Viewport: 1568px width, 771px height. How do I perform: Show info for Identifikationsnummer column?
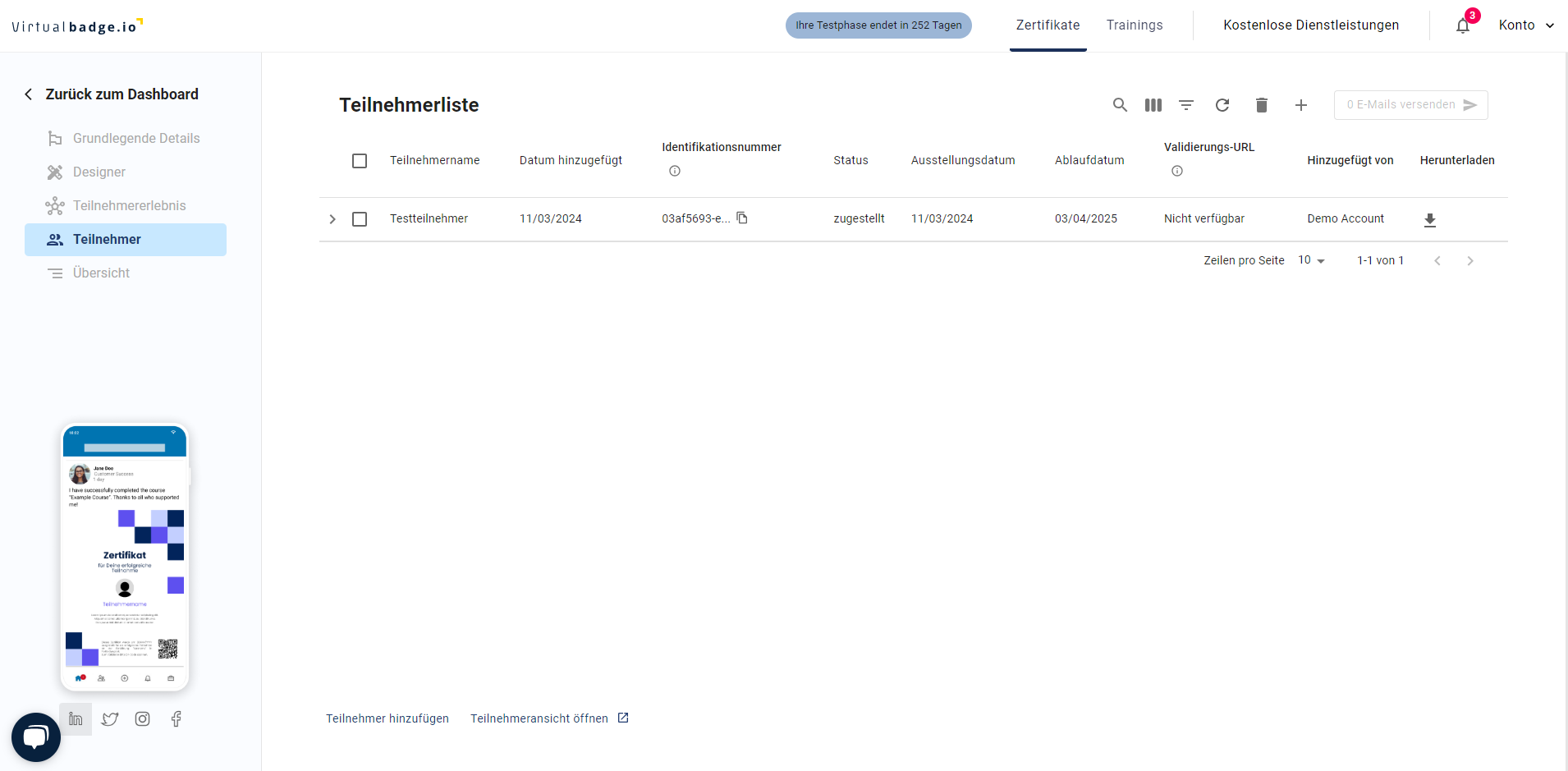click(675, 171)
